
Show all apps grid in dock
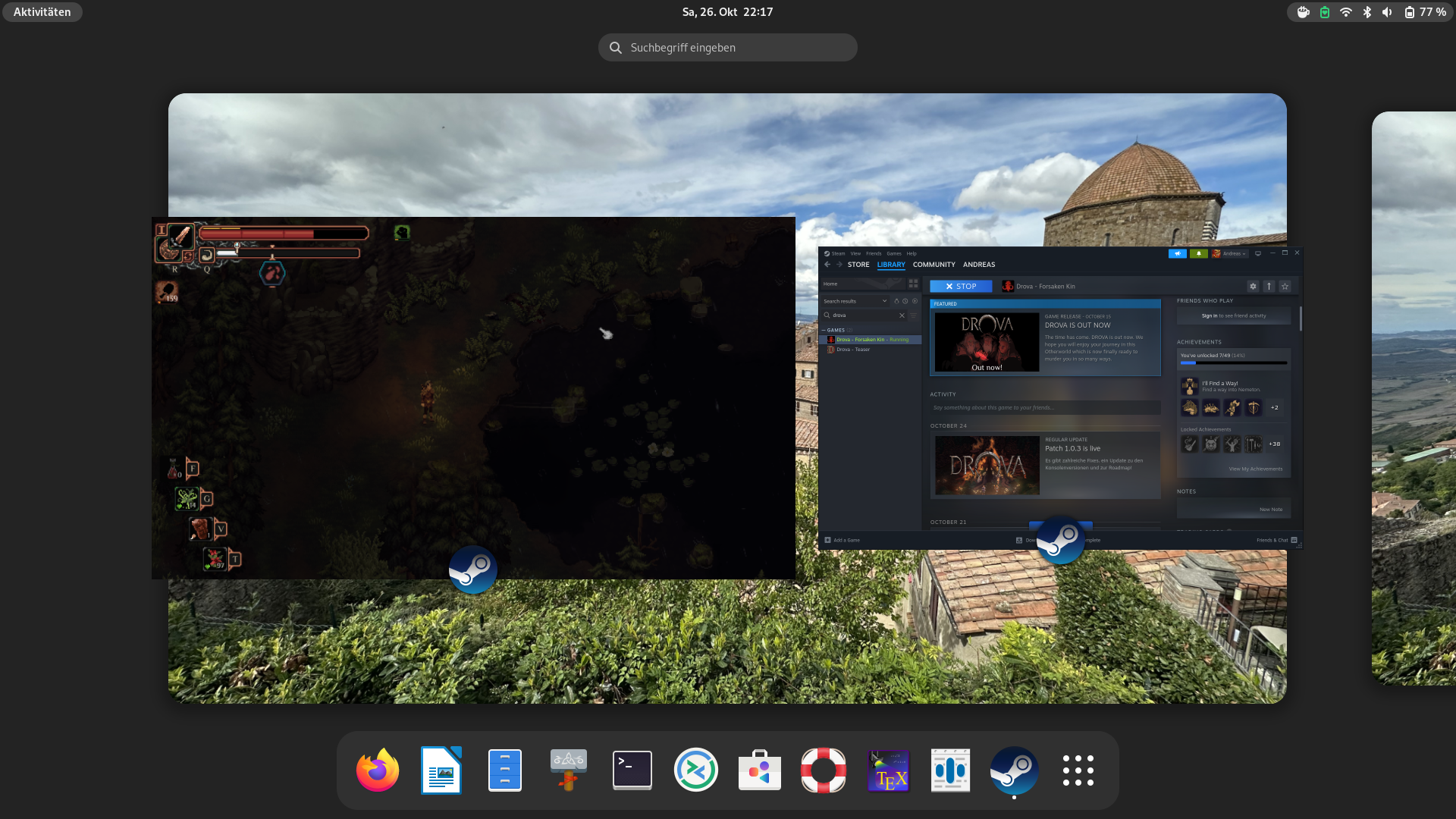coord(1078,770)
